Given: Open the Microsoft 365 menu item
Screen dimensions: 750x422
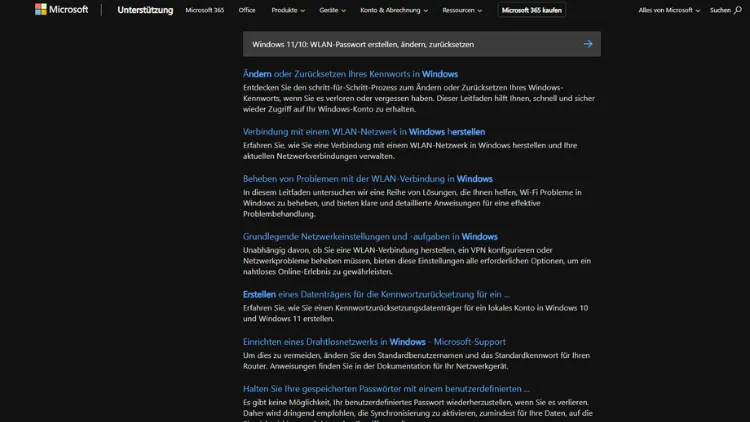Looking at the screenshot, I should click(x=205, y=10).
